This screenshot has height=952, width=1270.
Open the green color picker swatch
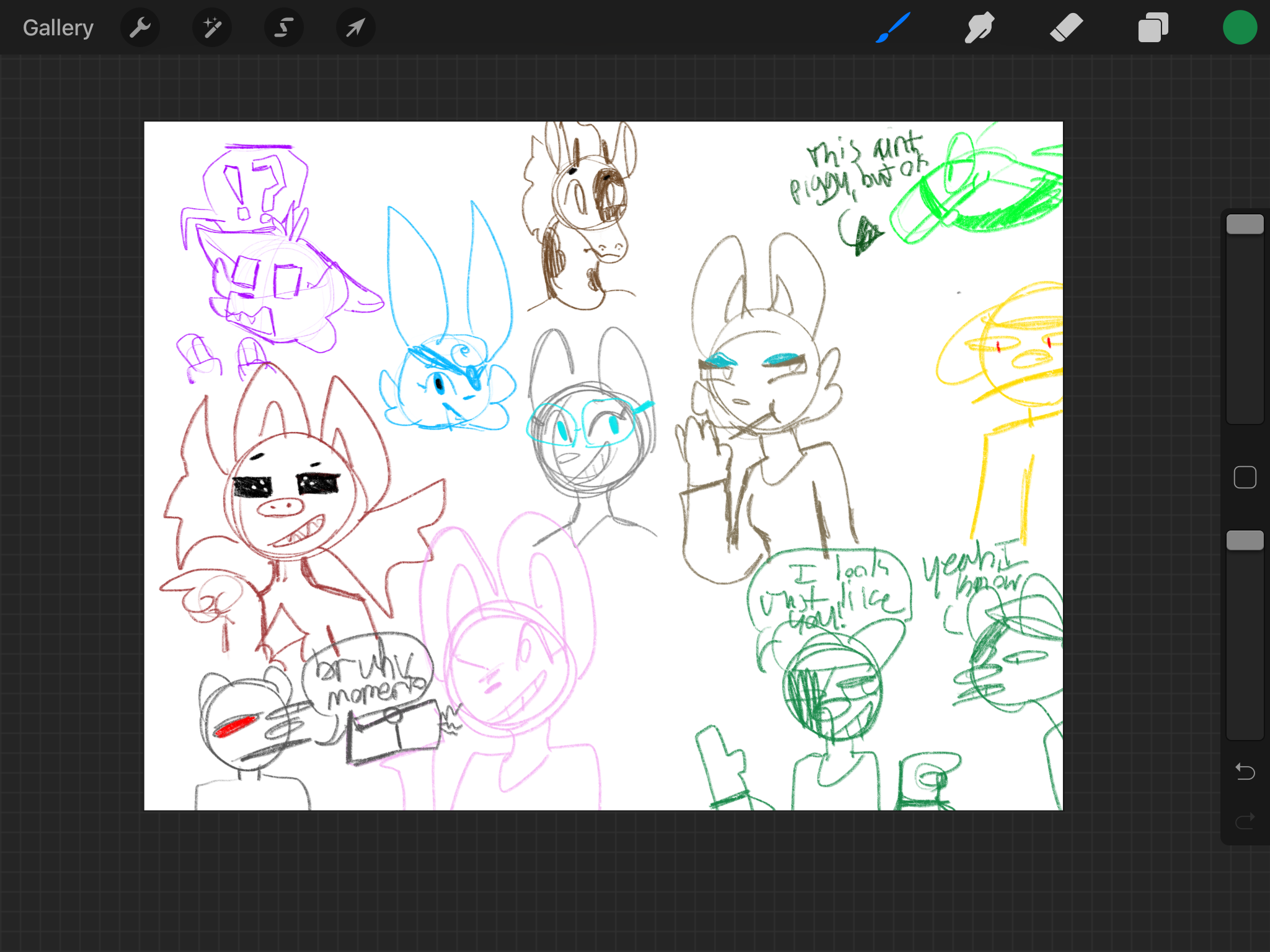tap(1240, 28)
